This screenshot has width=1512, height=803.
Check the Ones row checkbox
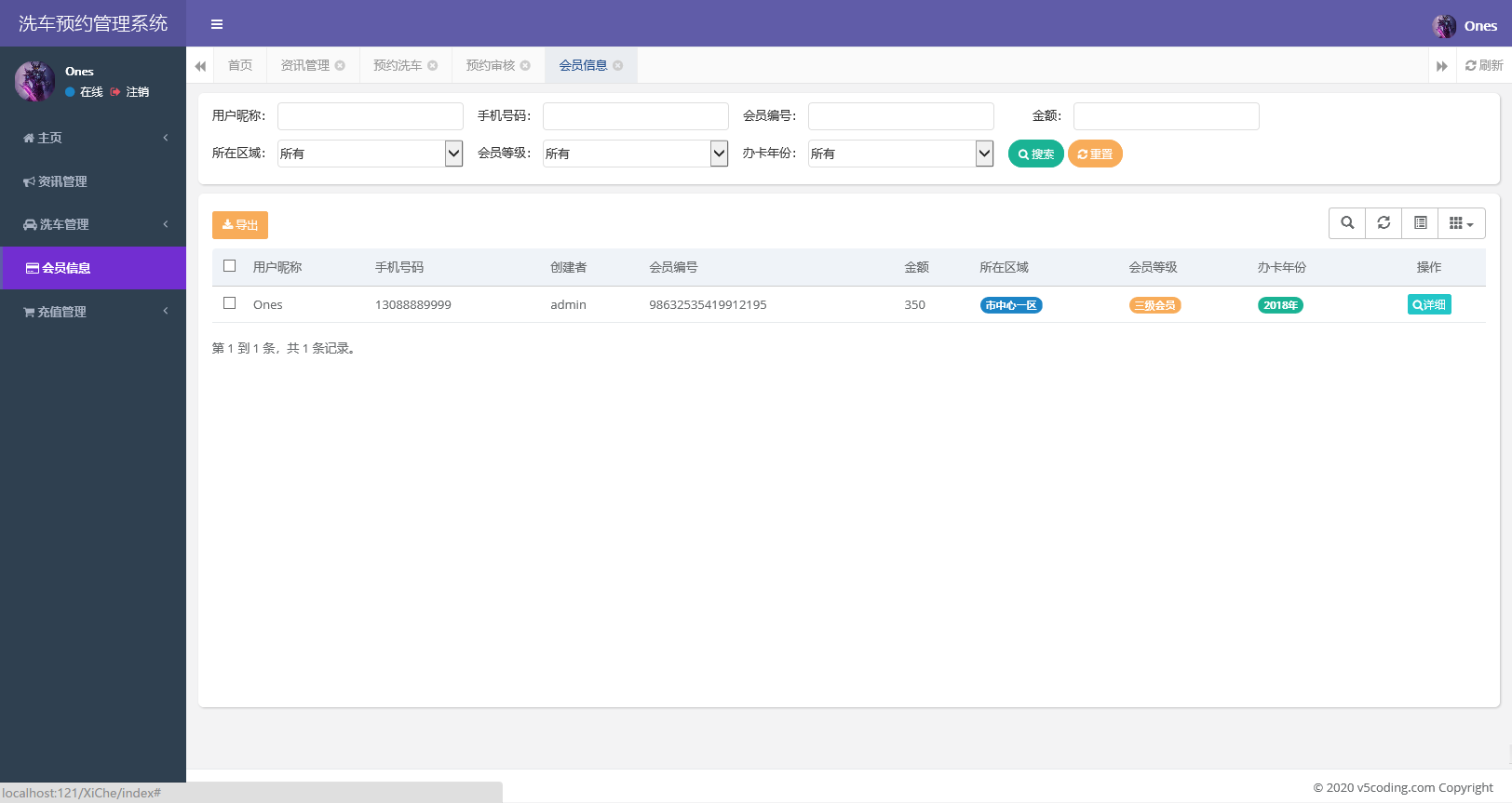(230, 303)
